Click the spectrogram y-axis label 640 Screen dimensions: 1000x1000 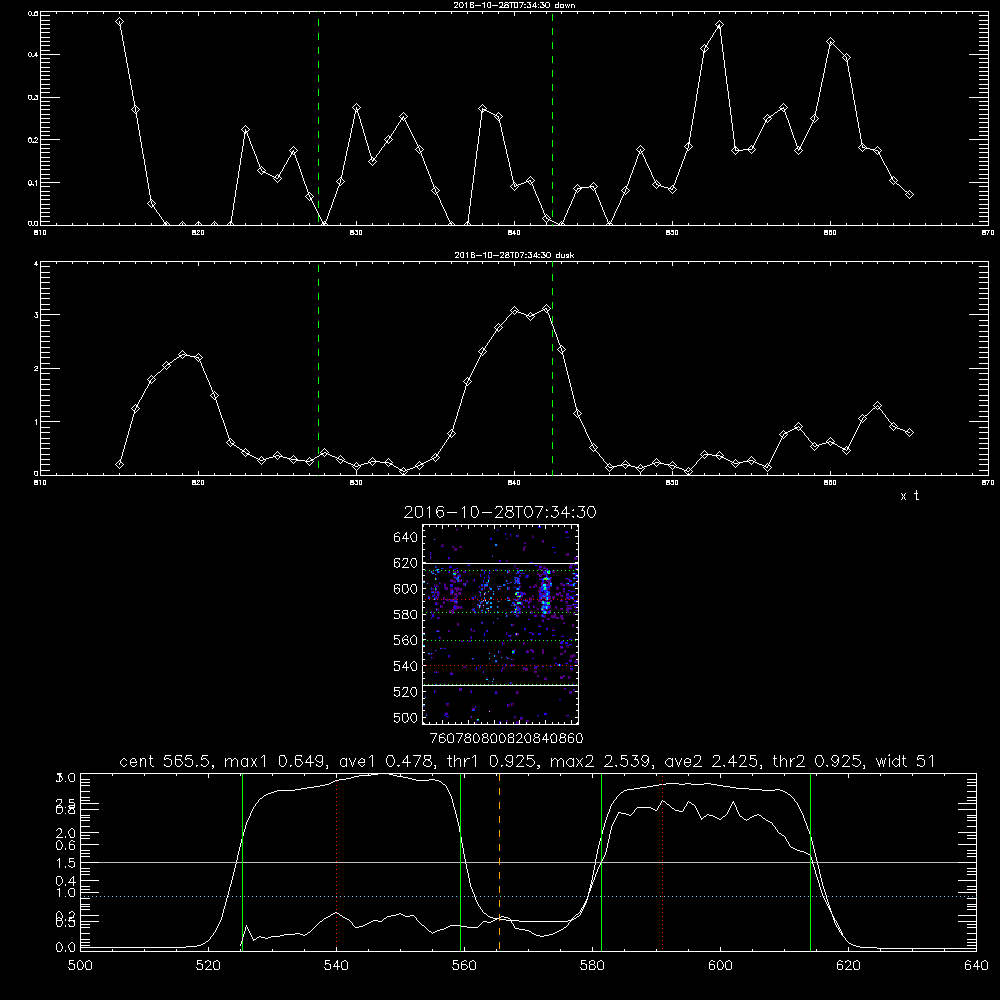click(406, 538)
